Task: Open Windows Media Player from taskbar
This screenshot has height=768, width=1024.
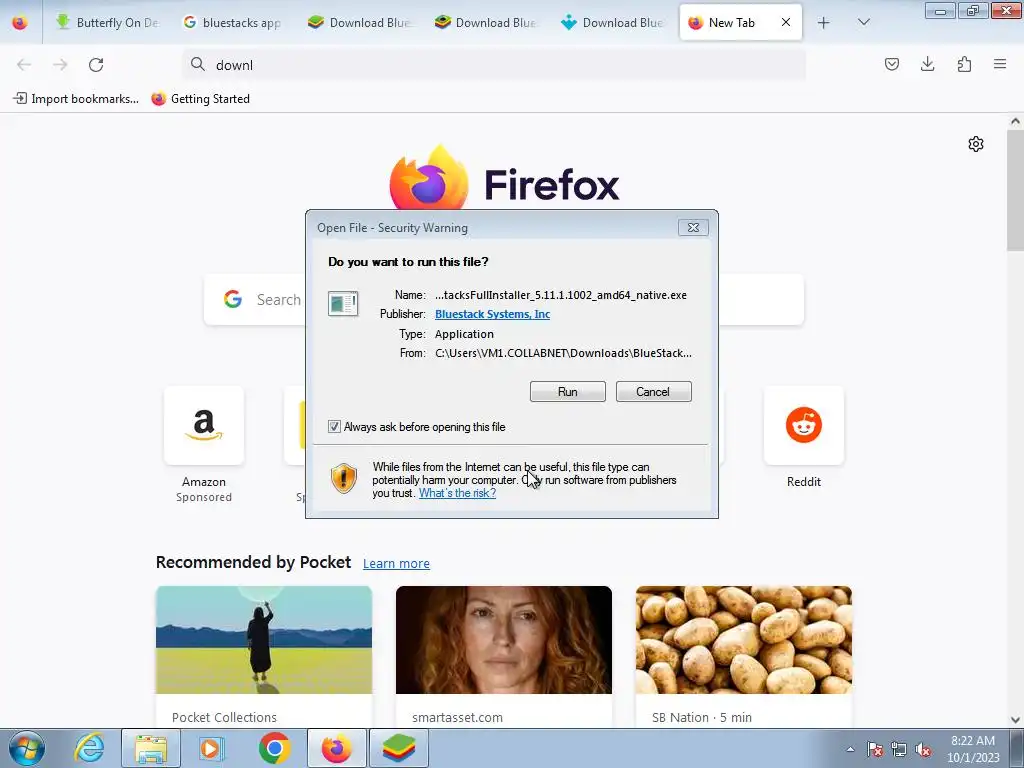Action: 212,748
